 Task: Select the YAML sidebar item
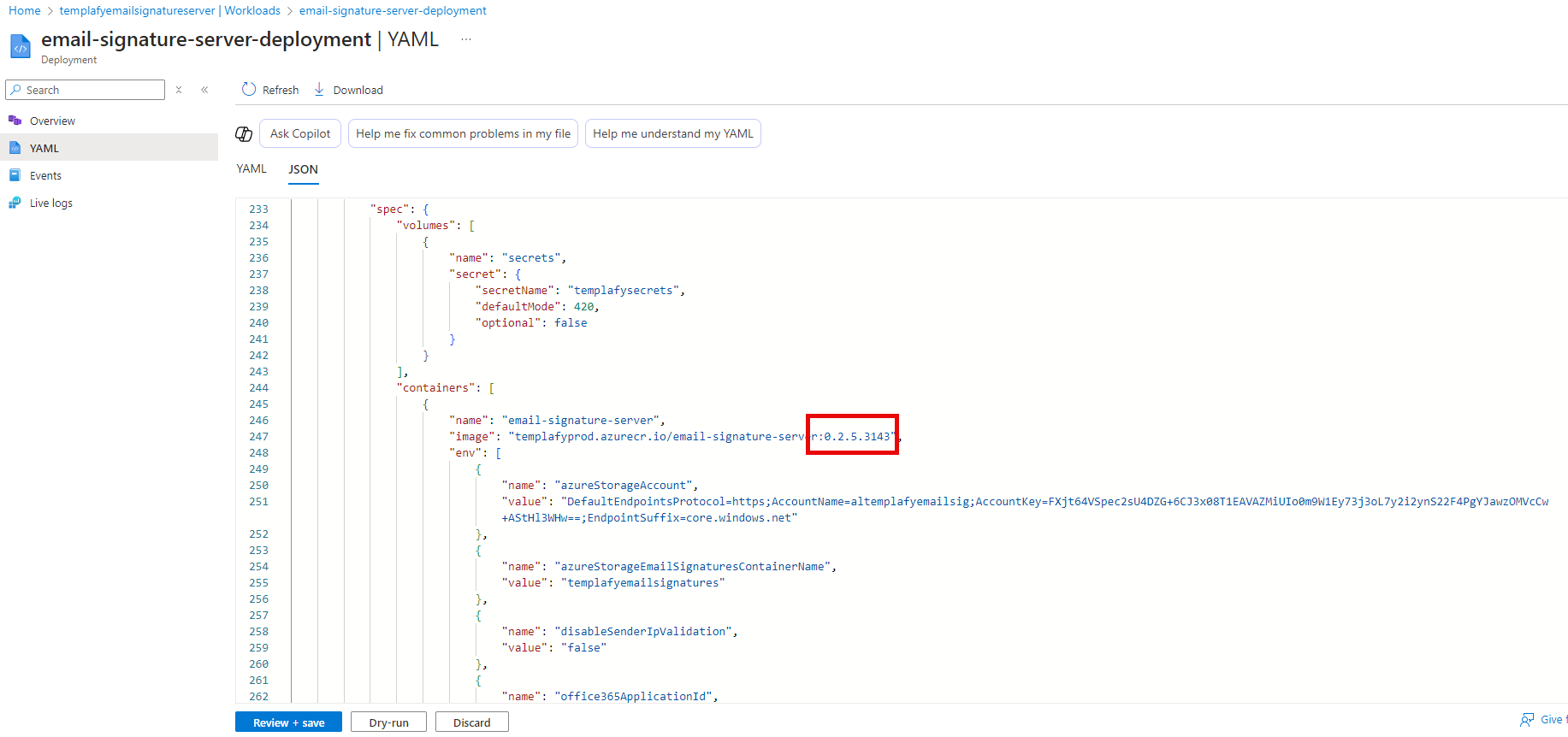[x=109, y=148]
